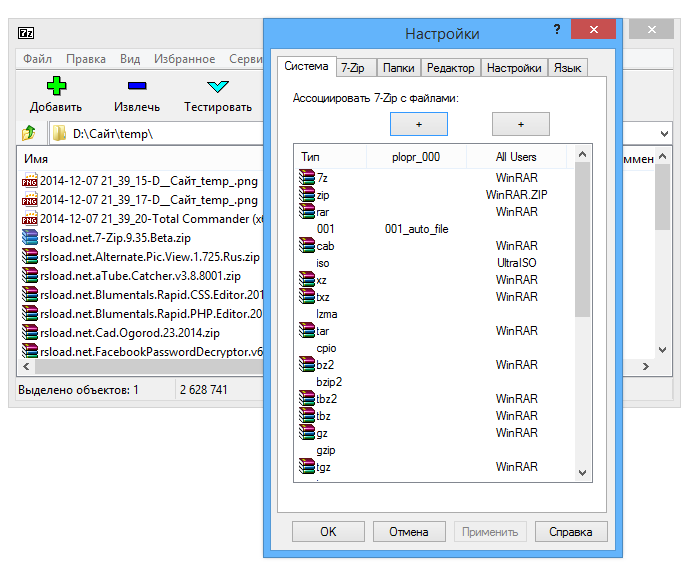
Task: Click the question mark help button in title bar
Action: point(557,29)
